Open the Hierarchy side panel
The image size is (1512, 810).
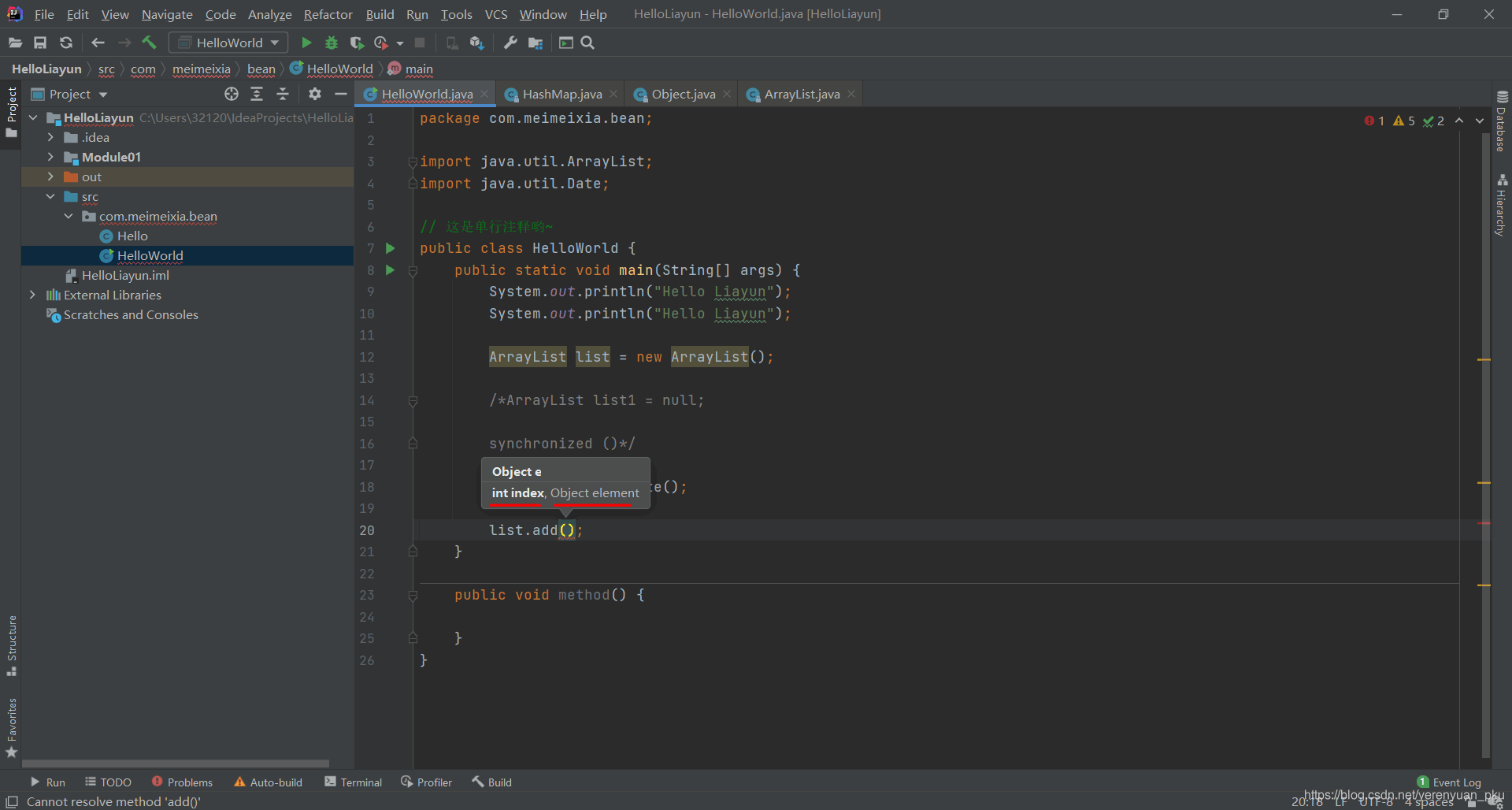[x=1501, y=205]
